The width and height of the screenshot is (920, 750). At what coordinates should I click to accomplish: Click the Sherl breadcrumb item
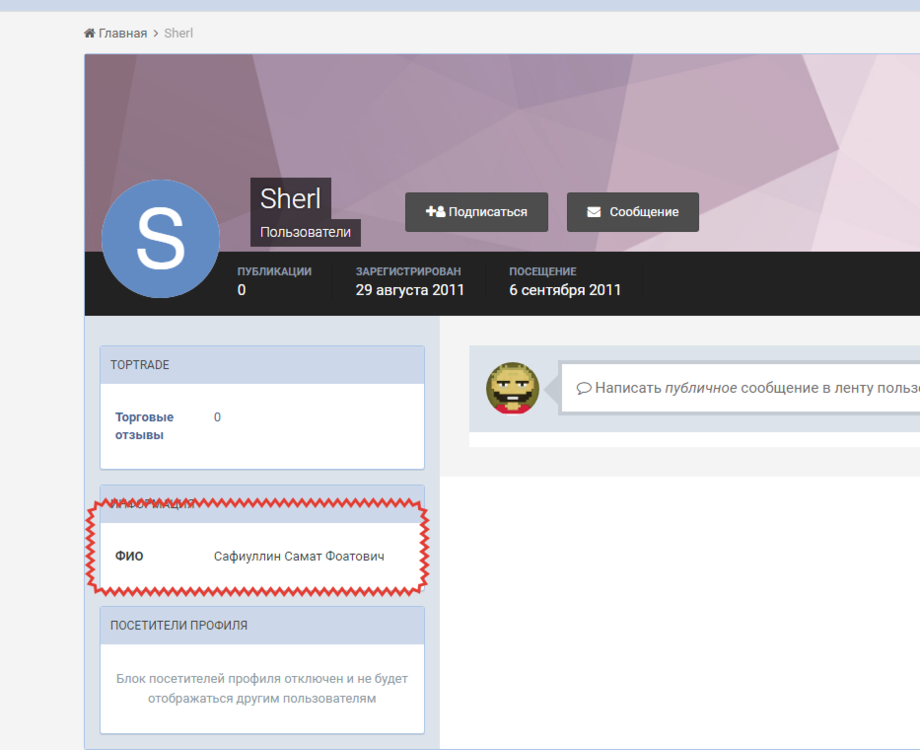178,33
